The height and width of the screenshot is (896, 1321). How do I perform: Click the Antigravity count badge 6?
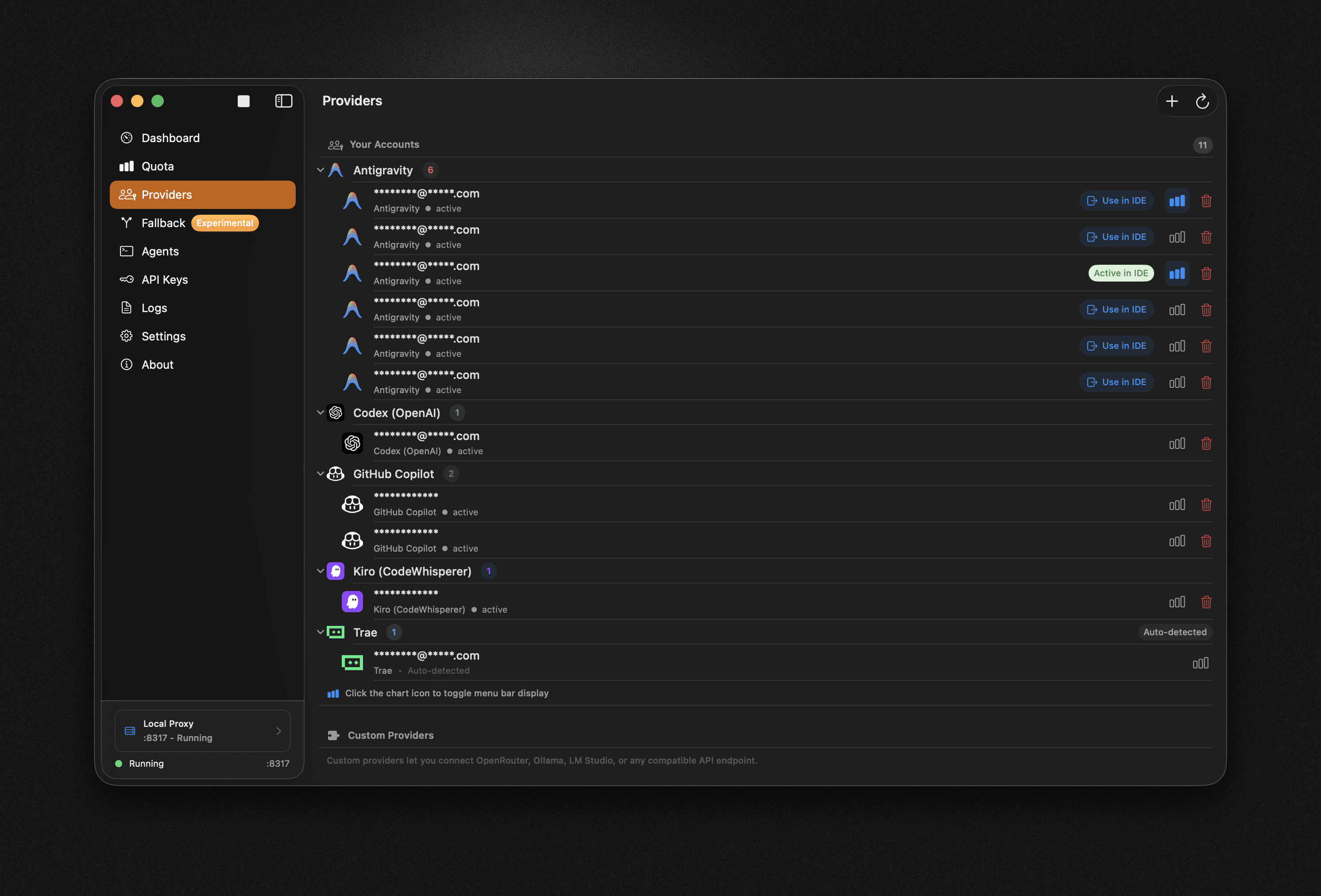[x=430, y=170]
